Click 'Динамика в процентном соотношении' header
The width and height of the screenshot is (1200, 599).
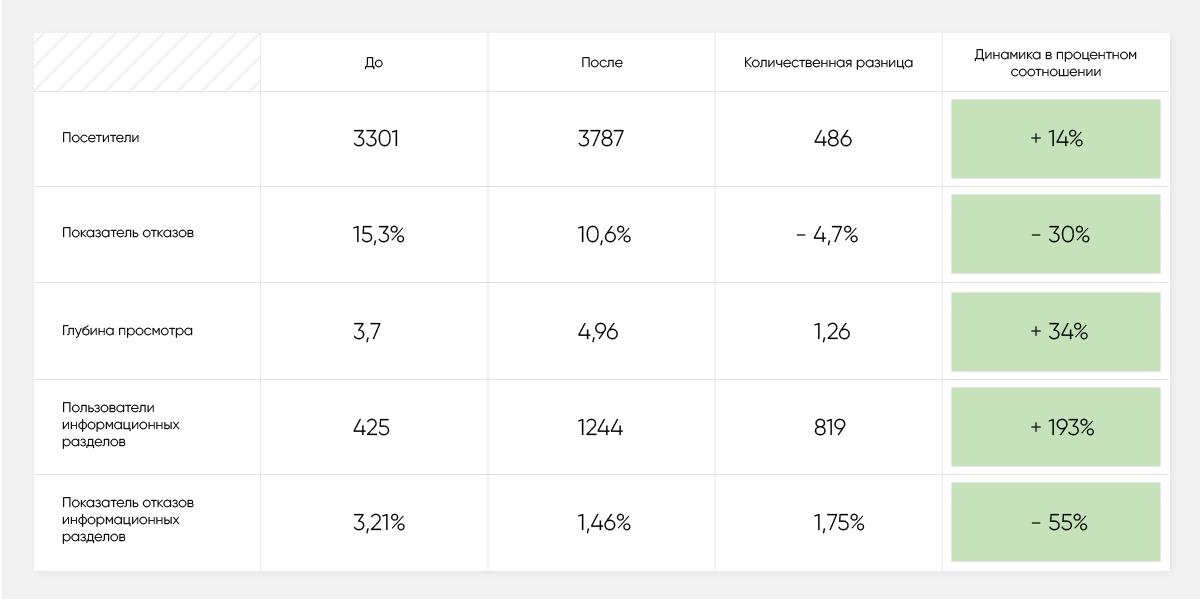click(x=1055, y=63)
